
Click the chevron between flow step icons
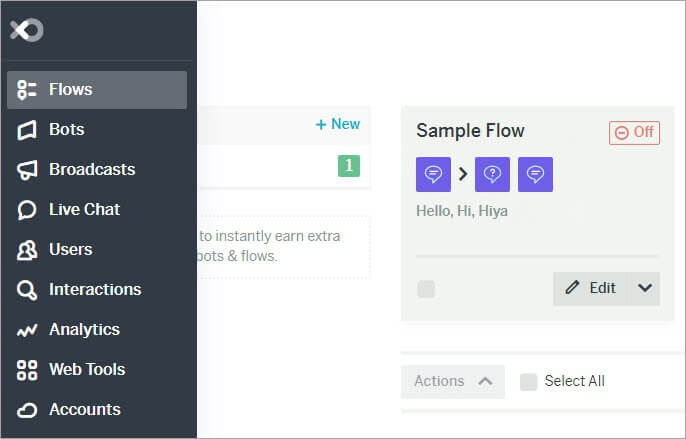(462, 174)
